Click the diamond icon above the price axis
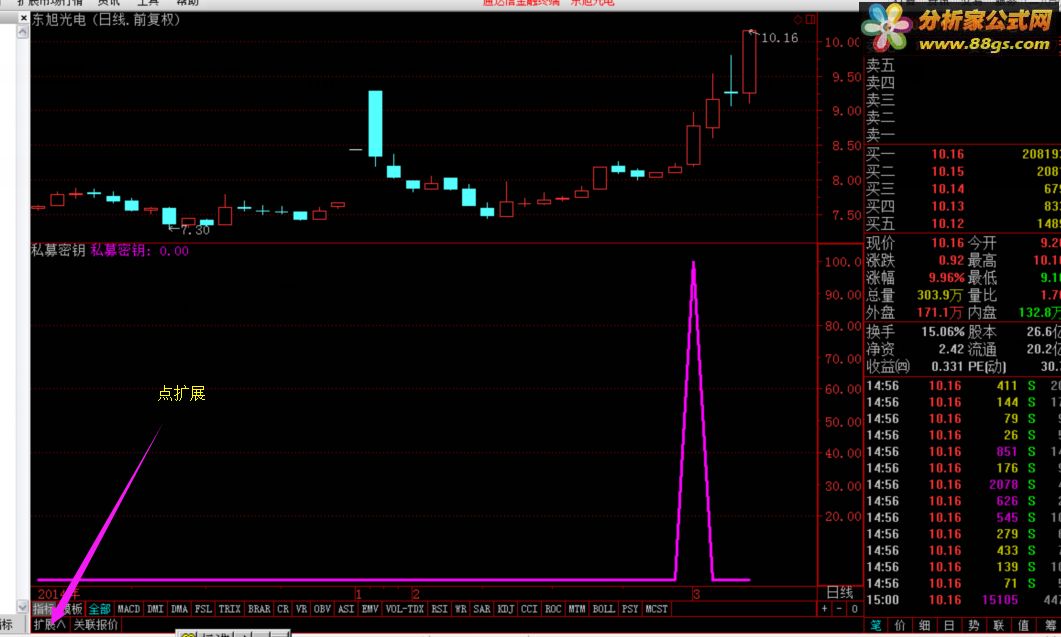This screenshot has width=1061, height=637. (798, 20)
